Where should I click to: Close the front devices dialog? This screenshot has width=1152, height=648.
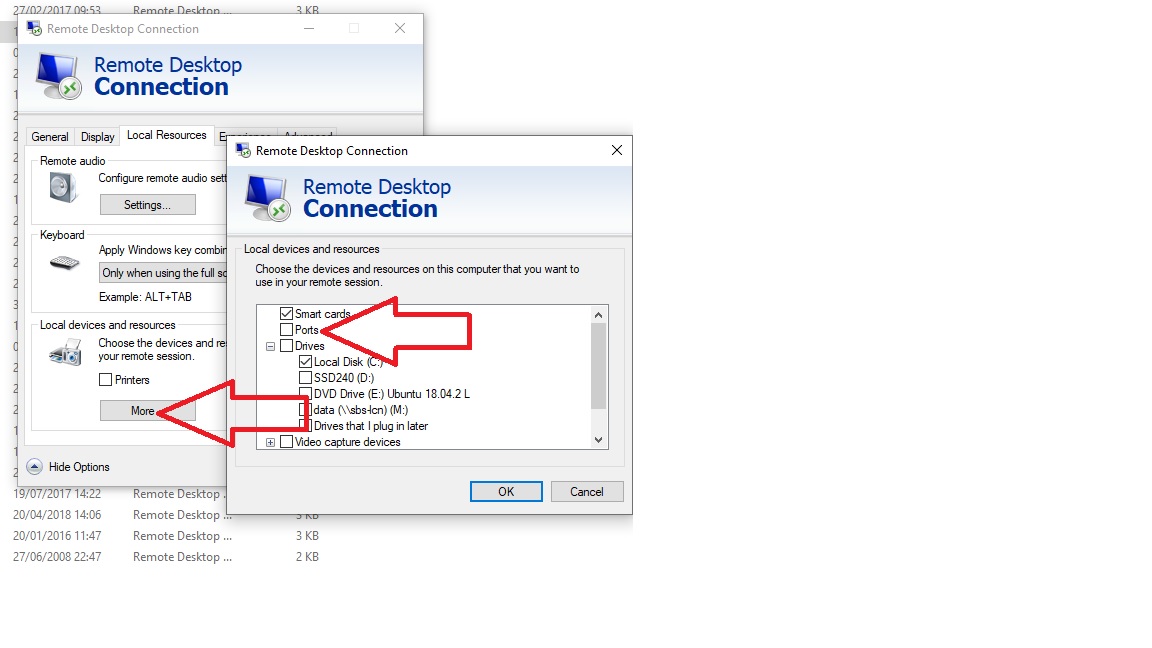coord(617,150)
